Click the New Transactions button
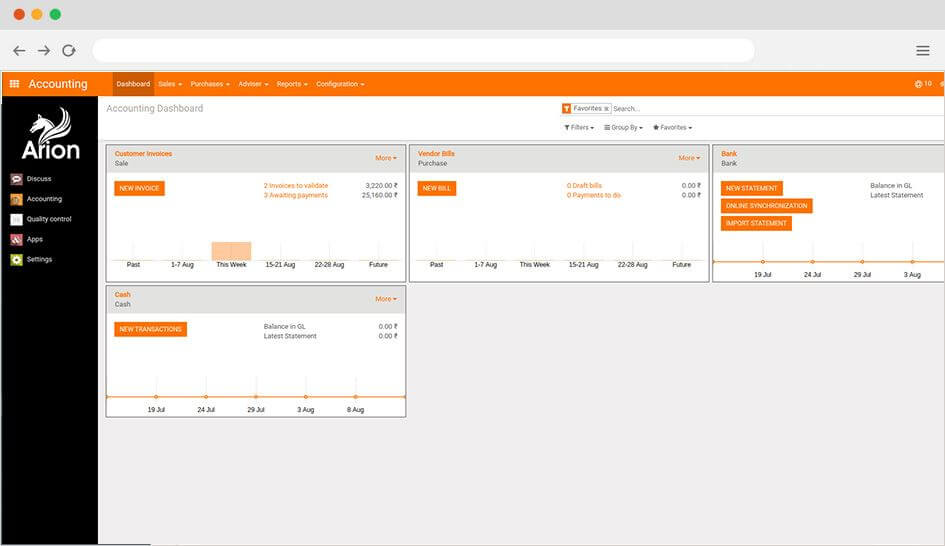 click(151, 330)
